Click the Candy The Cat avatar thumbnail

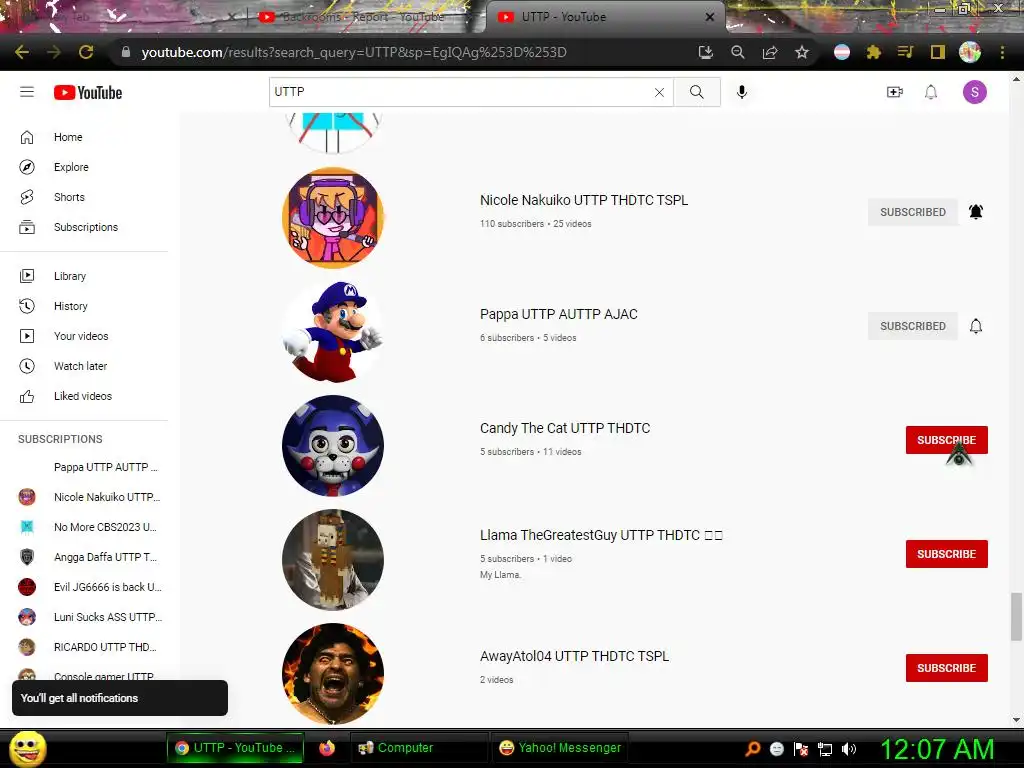pos(333,445)
